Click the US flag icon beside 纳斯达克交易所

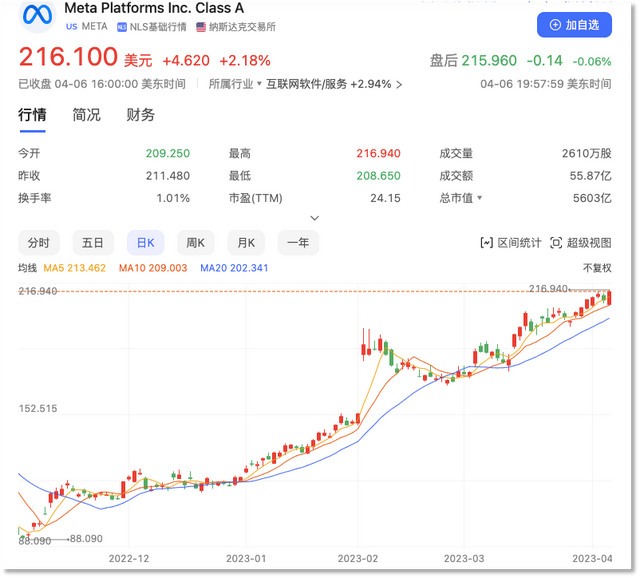tap(201, 27)
